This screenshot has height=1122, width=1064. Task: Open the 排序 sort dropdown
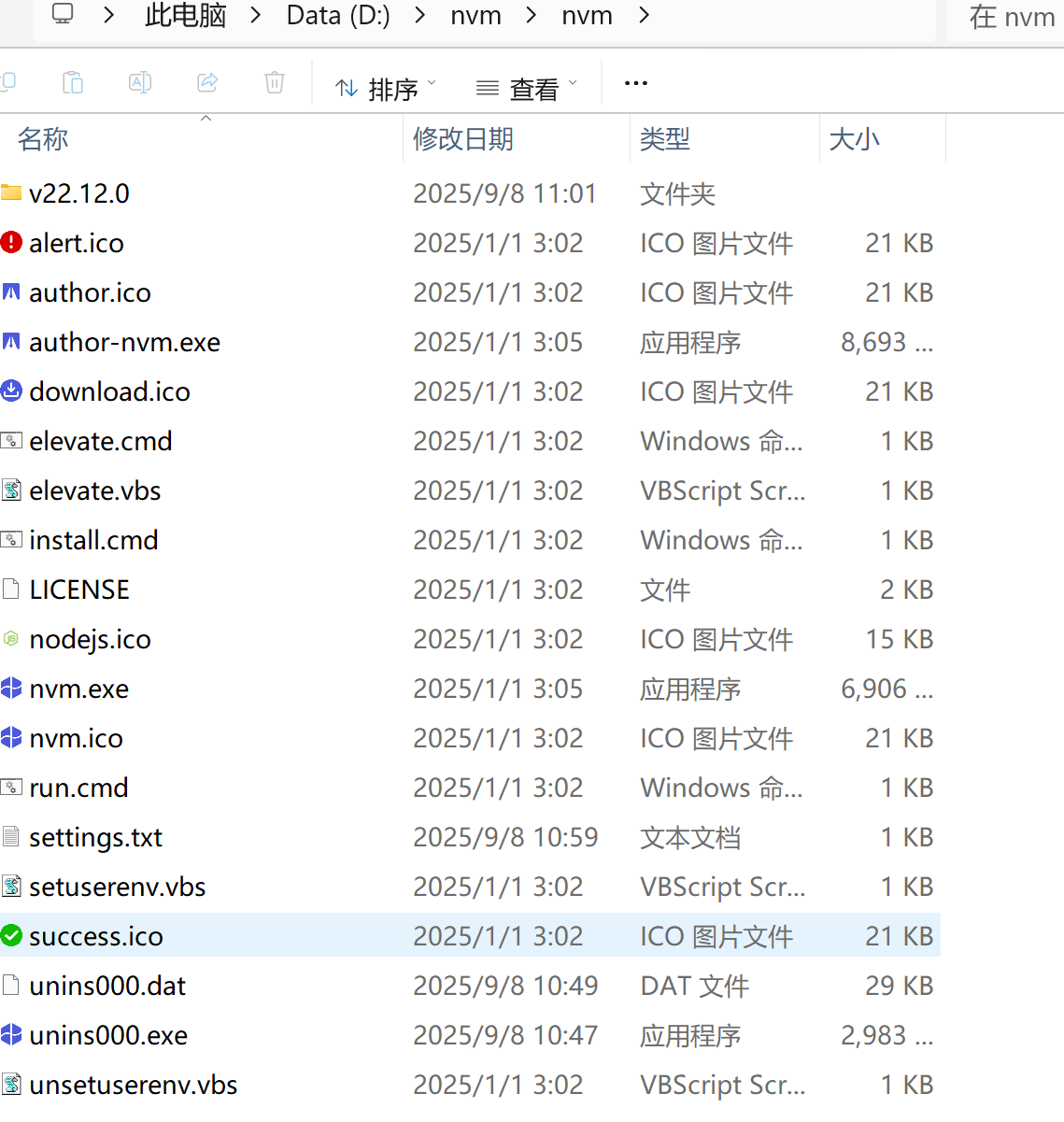[386, 89]
